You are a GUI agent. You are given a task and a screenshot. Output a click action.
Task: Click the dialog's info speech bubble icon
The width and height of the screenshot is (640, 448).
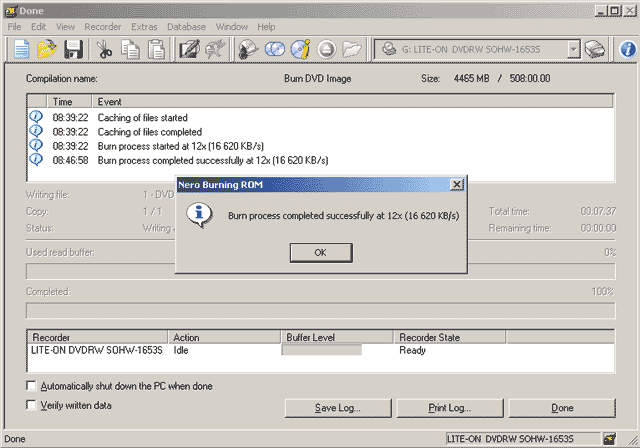point(199,215)
